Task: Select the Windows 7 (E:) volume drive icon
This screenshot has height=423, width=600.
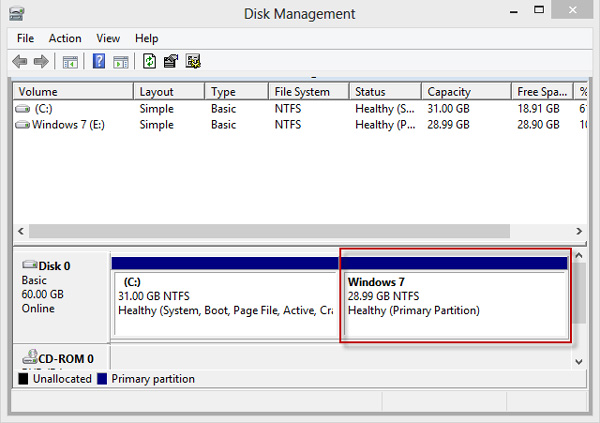Action: (x=23, y=125)
